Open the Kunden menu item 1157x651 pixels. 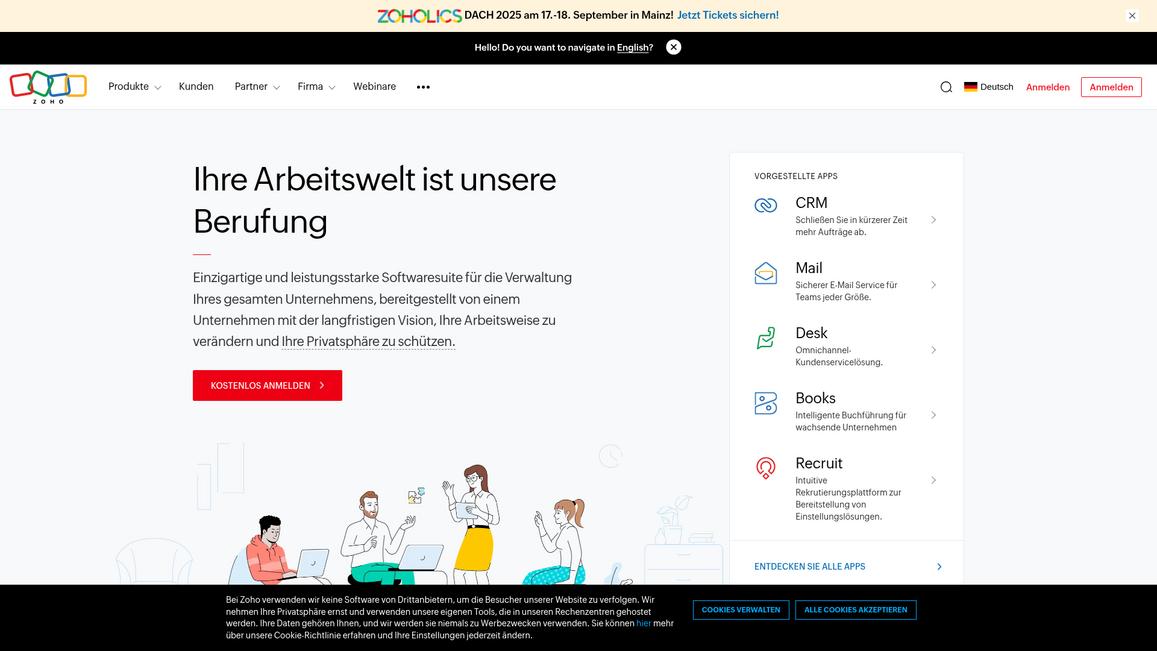tap(196, 86)
